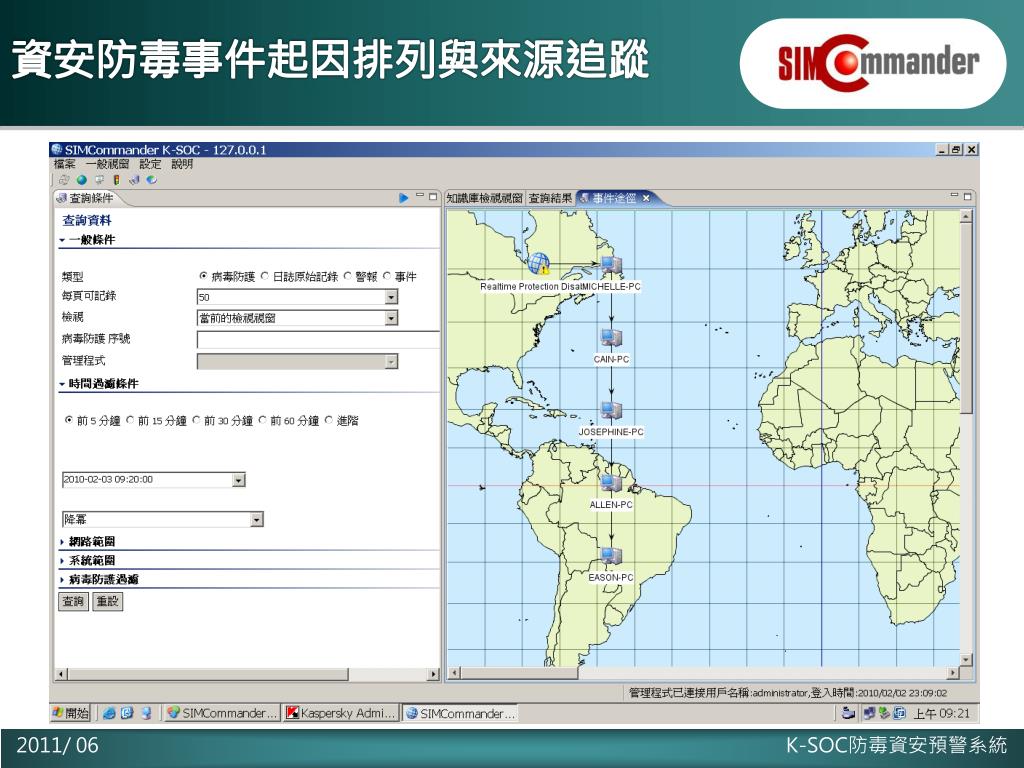Switch to the 事件途徑 tab

click(x=613, y=198)
